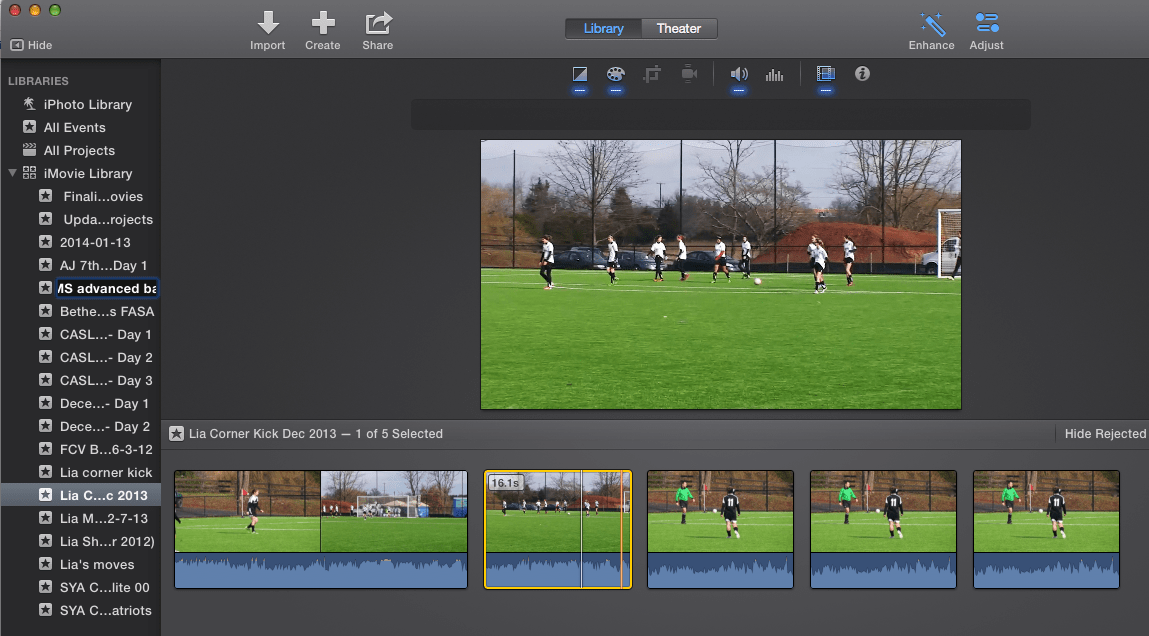
Task: Open the Share menu
Action: click(377, 30)
